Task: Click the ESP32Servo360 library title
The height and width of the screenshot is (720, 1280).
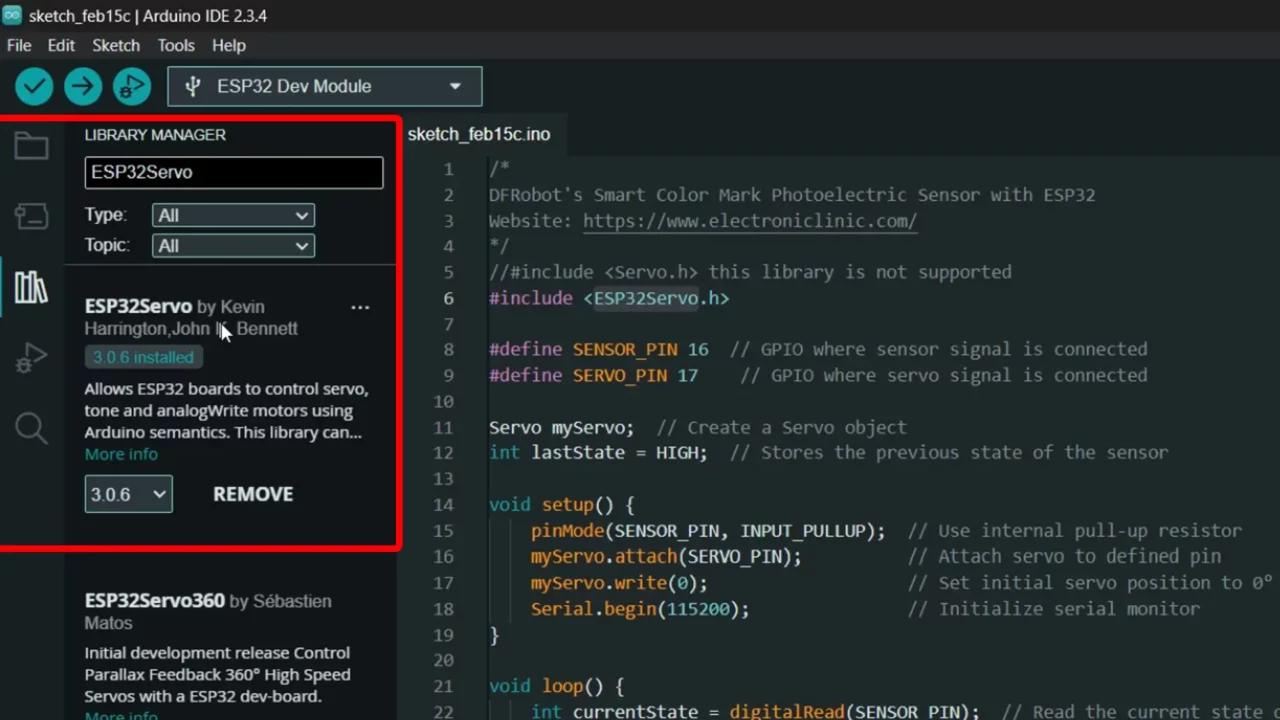Action: coord(155,601)
